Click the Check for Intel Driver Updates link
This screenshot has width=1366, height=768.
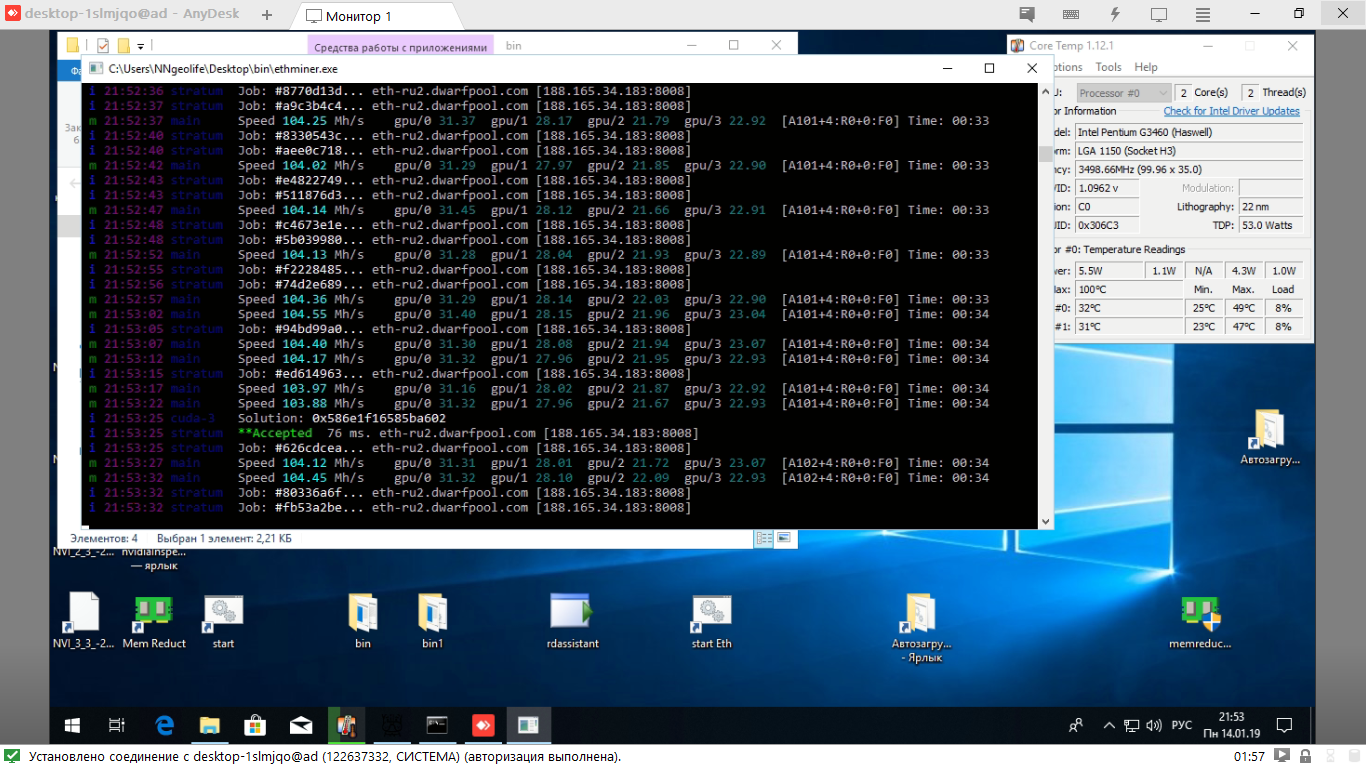1232,111
